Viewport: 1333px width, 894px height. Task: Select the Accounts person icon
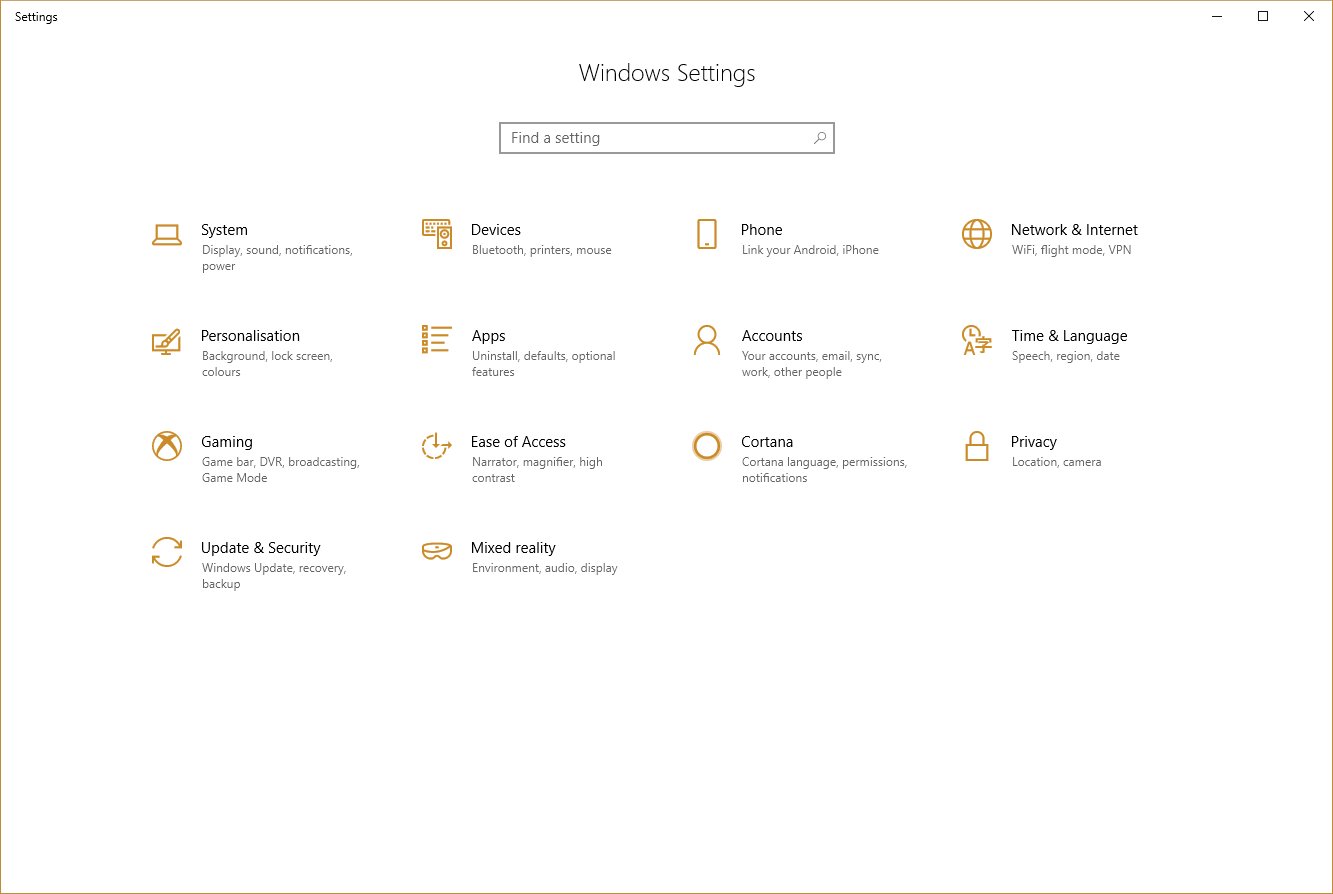pos(706,341)
